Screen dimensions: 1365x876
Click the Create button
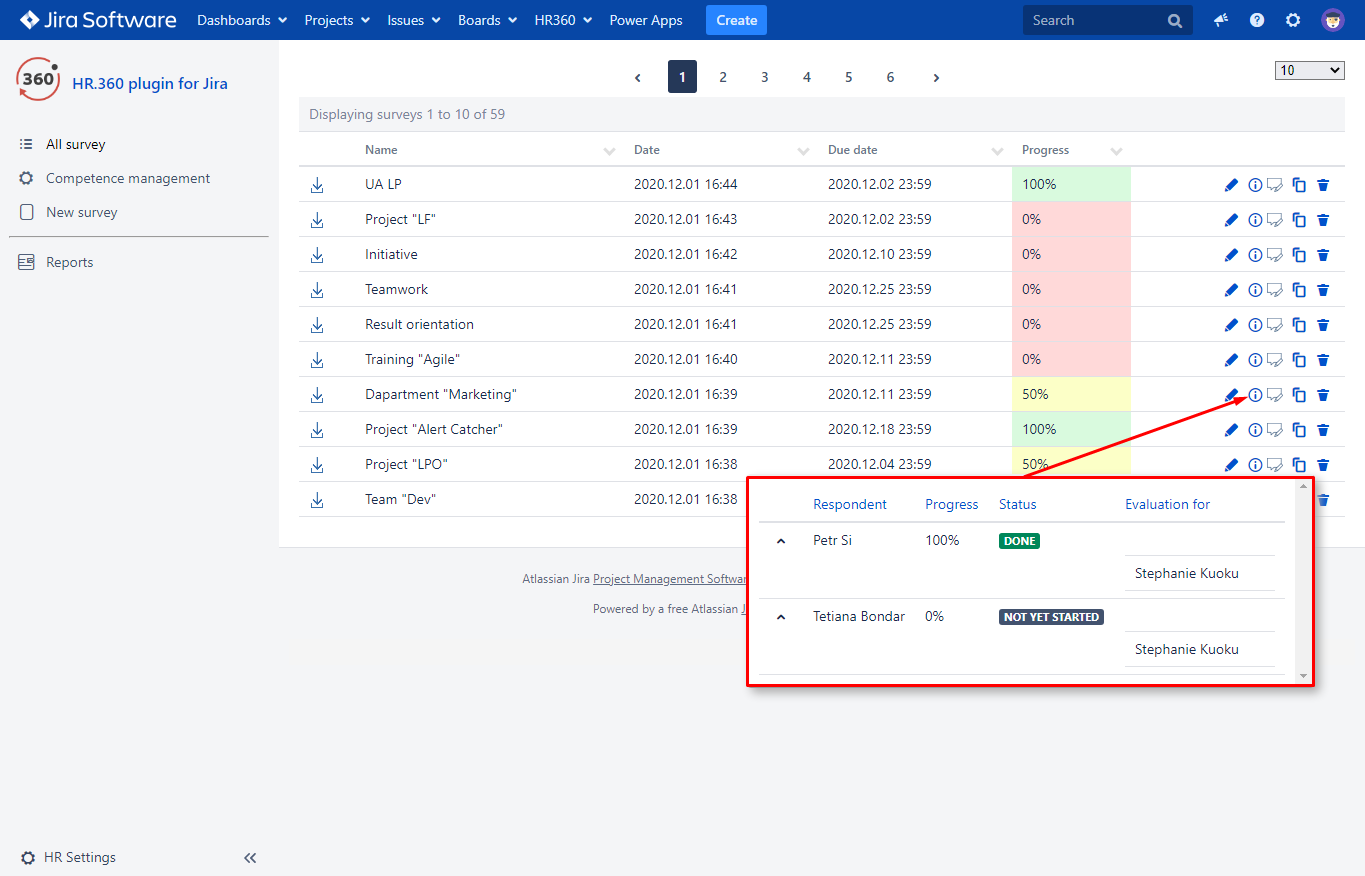pos(736,20)
